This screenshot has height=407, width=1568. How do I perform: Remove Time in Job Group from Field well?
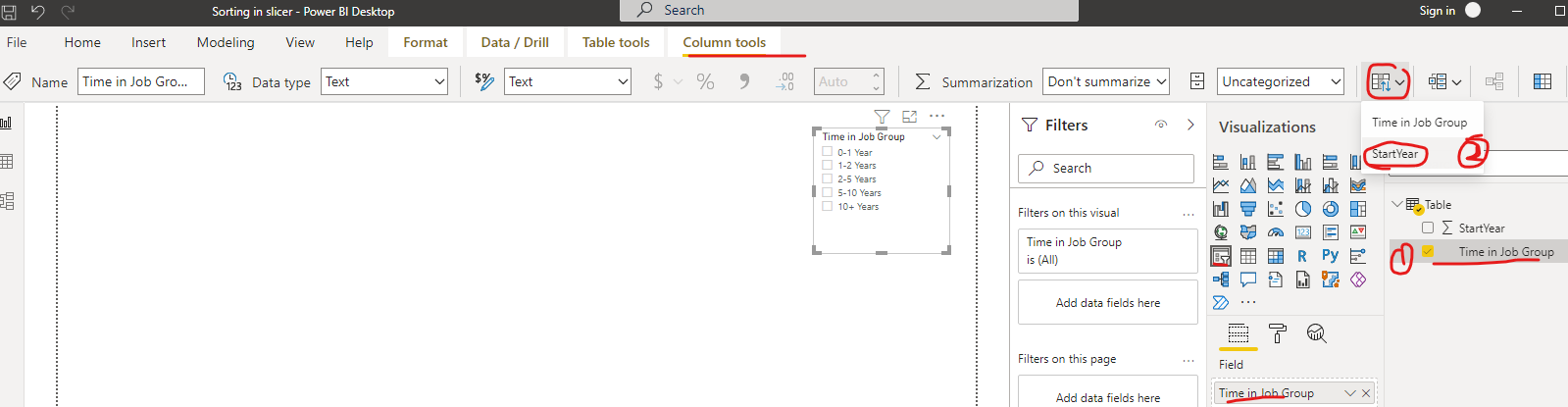click(1366, 393)
